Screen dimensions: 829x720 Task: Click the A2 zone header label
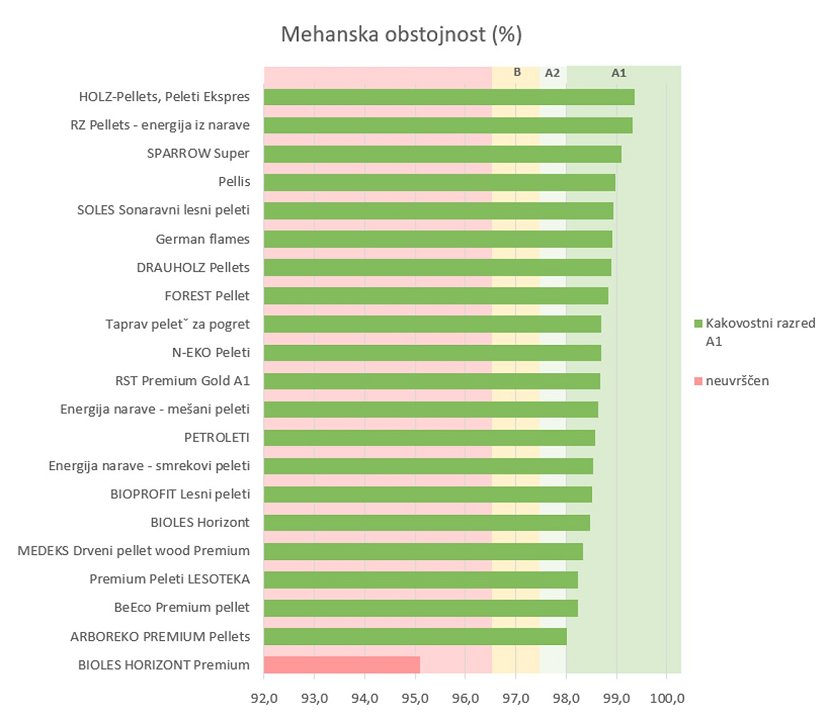pos(552,73)
